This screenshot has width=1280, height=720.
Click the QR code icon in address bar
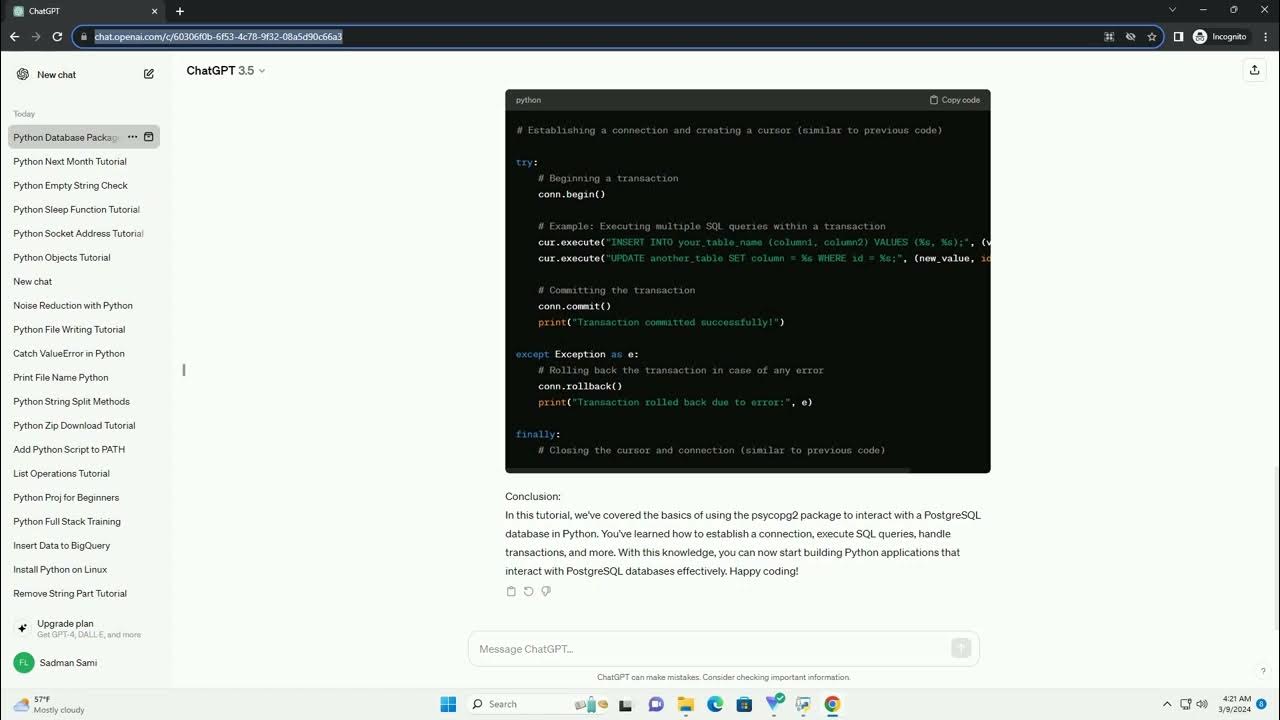[1109, 36]
